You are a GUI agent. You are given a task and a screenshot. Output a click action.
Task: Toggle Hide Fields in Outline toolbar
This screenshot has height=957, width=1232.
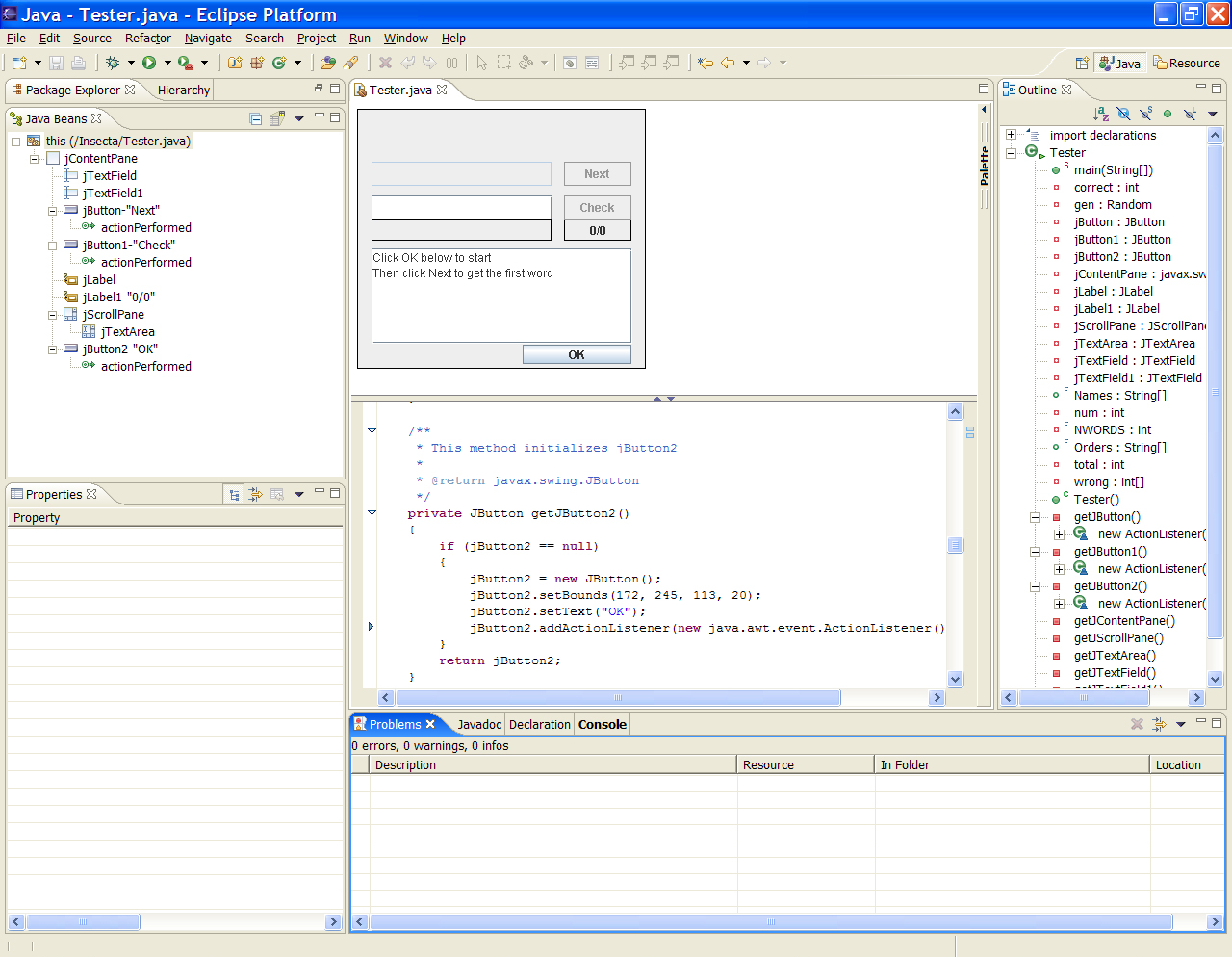1123,114
